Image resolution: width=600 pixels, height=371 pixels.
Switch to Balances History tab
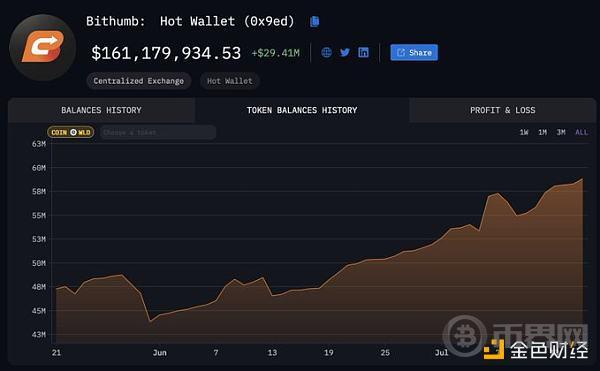point(101,110)
